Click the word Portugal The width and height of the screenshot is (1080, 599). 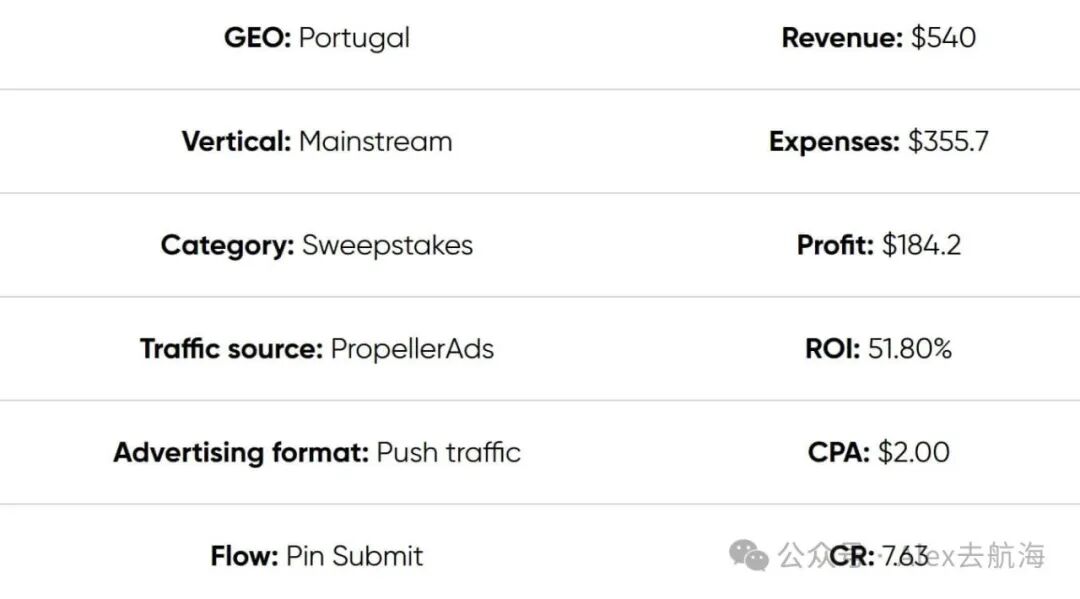click(354, 39)
